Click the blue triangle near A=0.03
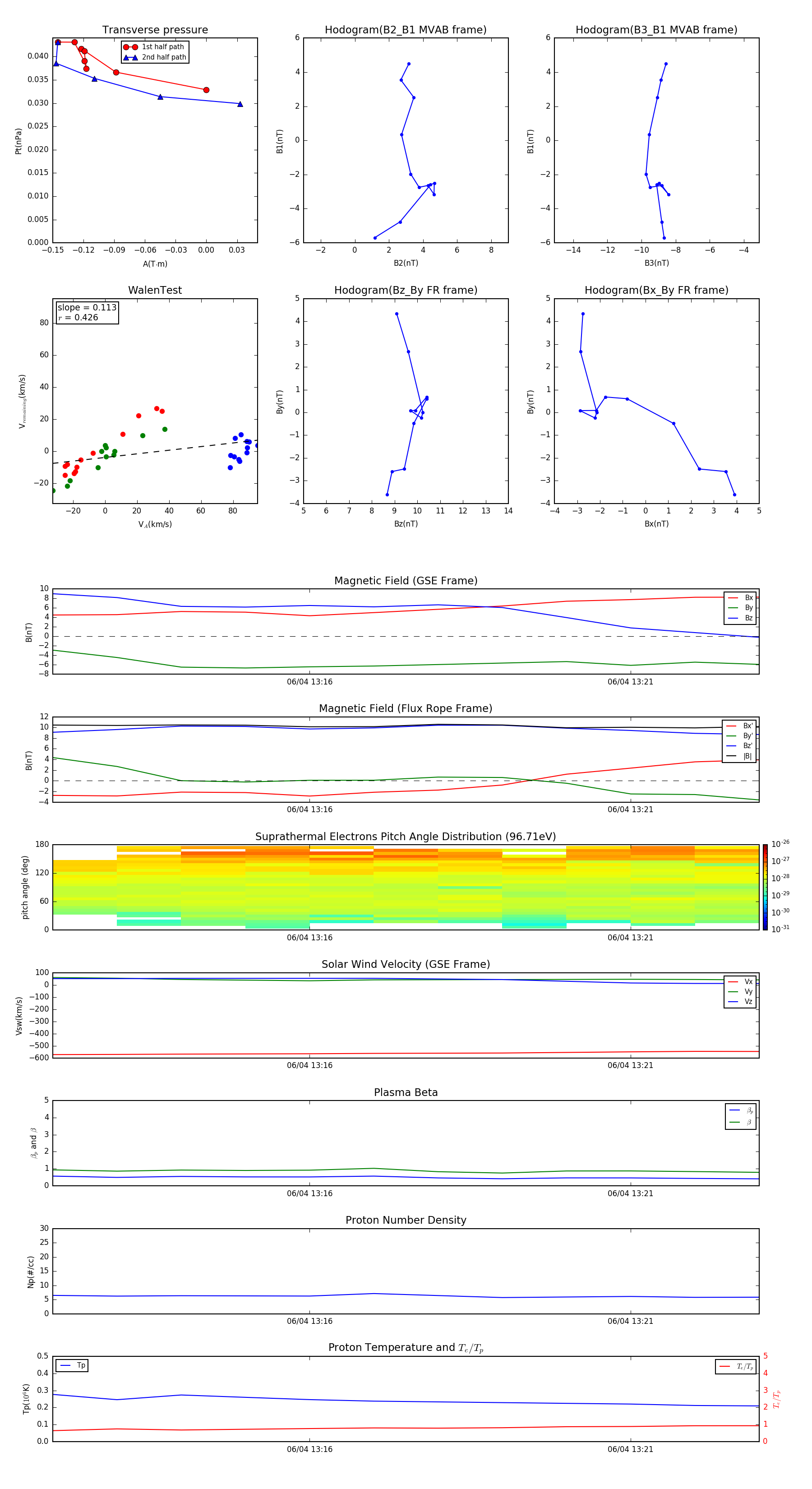This screenshot has width=812, height=1489. pyautogui.click(x=240, y=104)
